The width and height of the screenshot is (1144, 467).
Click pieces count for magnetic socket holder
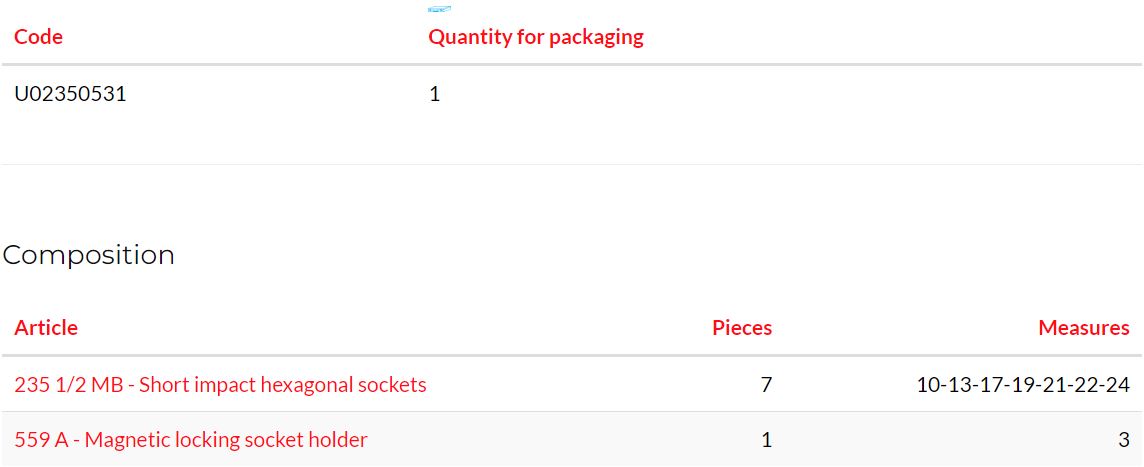pos(767,440)
